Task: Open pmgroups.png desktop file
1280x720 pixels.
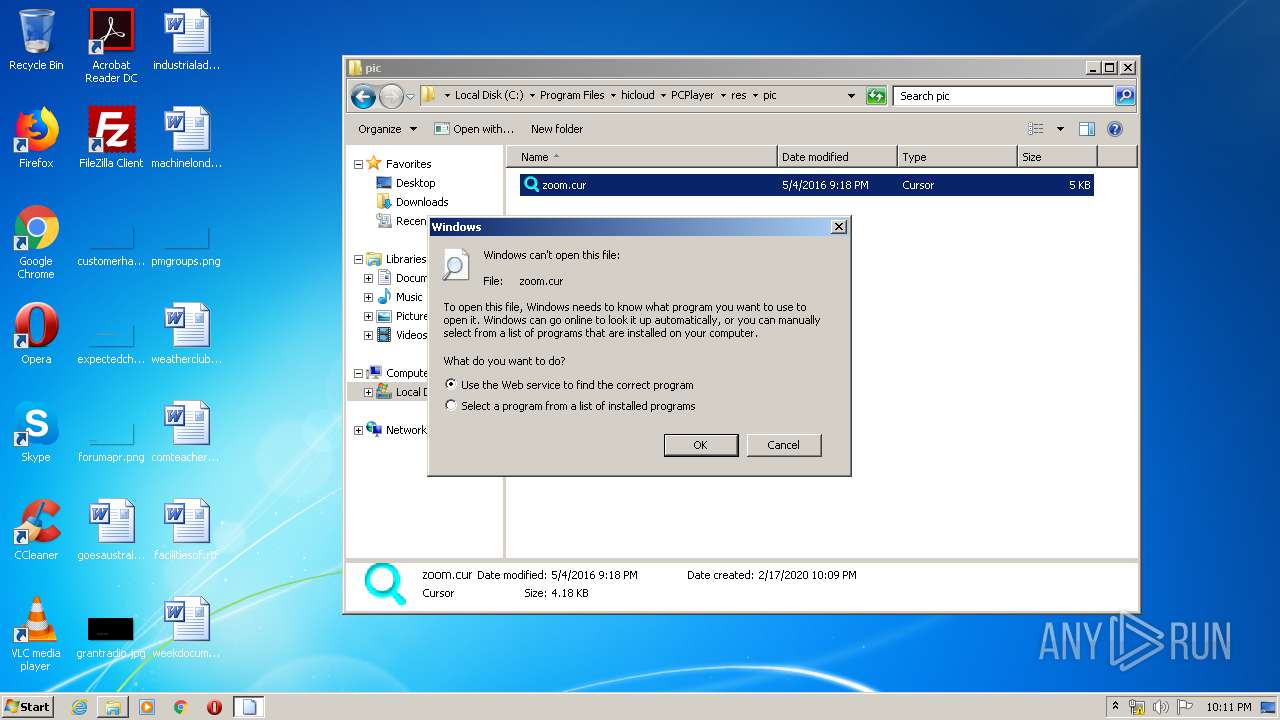Action: (x=187, y=245)
